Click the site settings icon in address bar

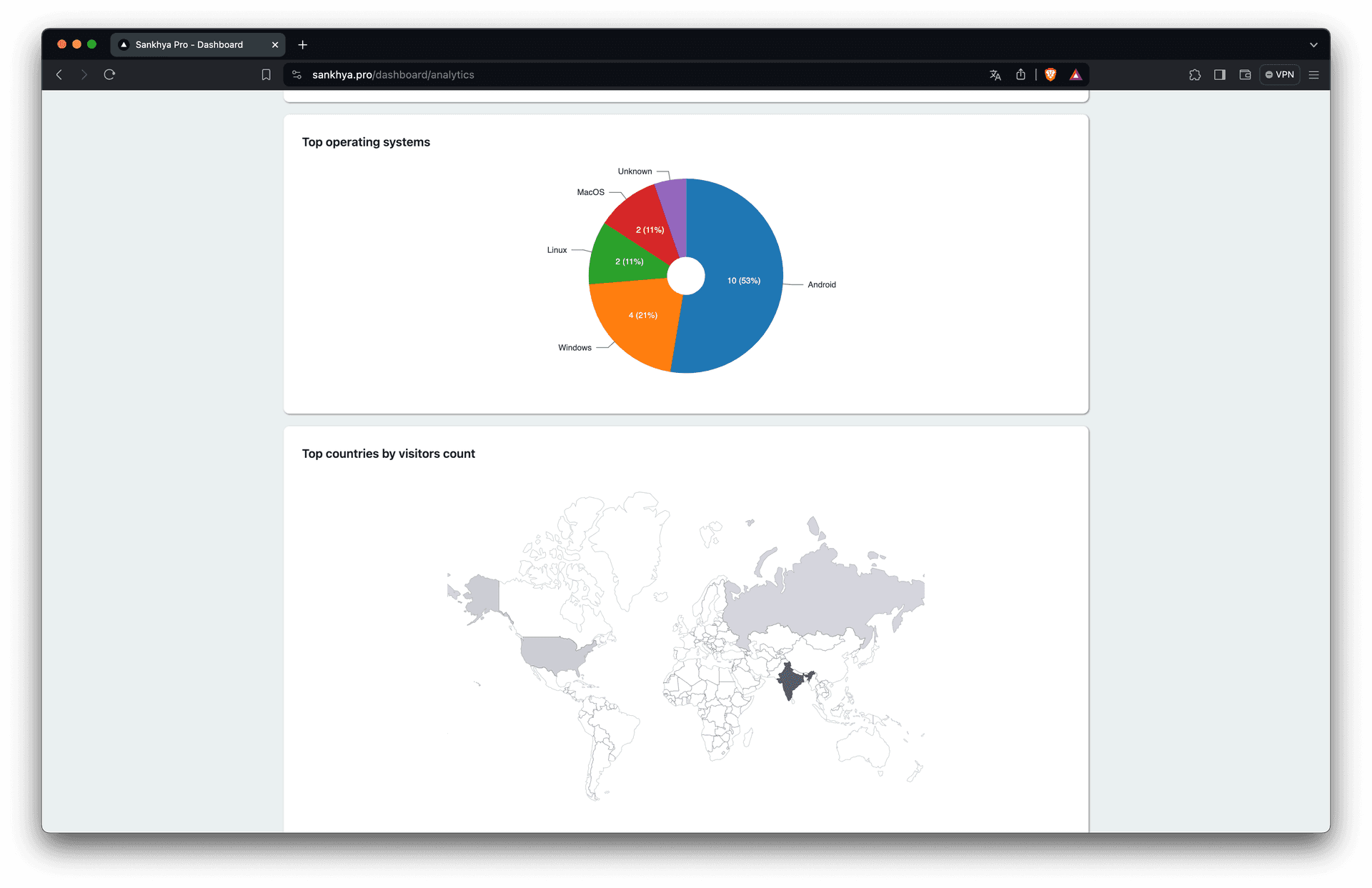(x=297, y=75)
